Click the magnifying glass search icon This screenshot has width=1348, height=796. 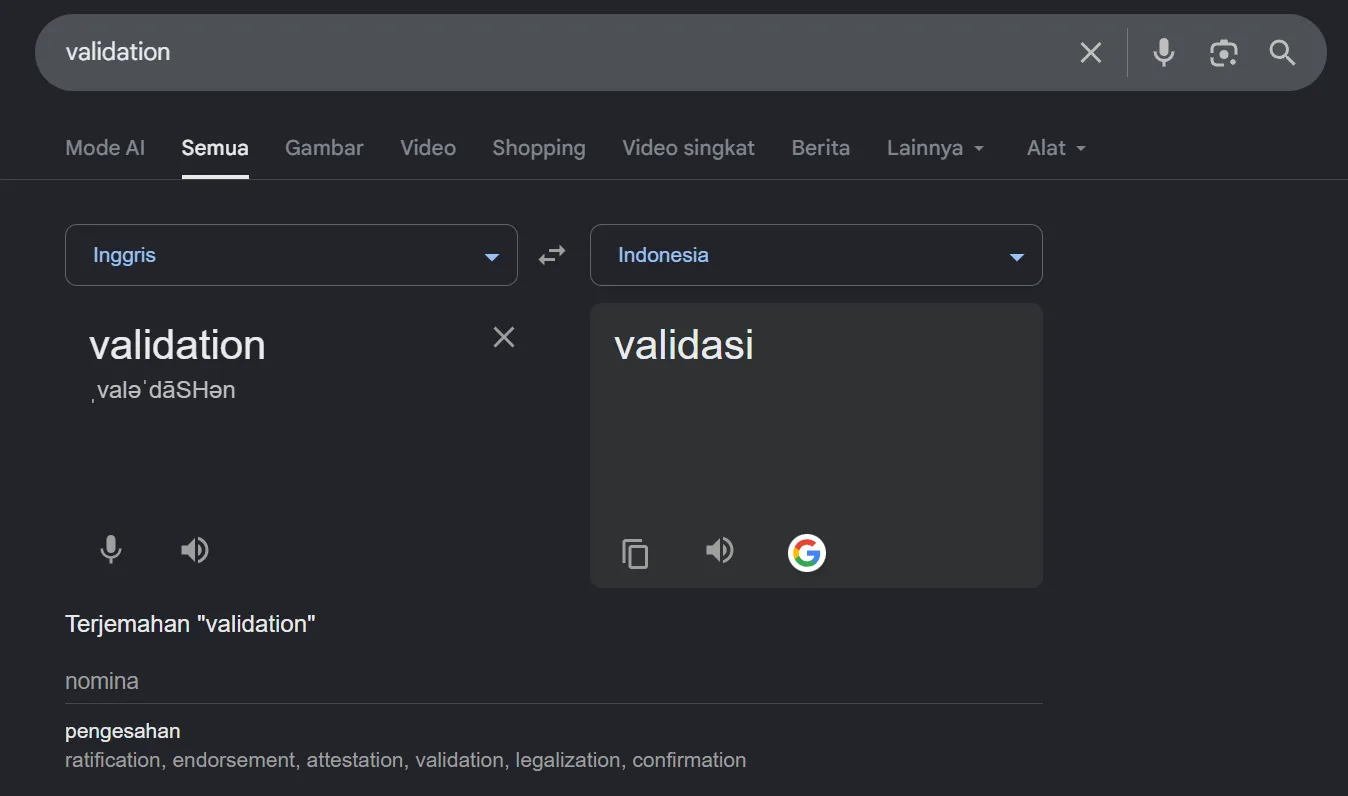pyautogui.click(x=1282, y=53)
